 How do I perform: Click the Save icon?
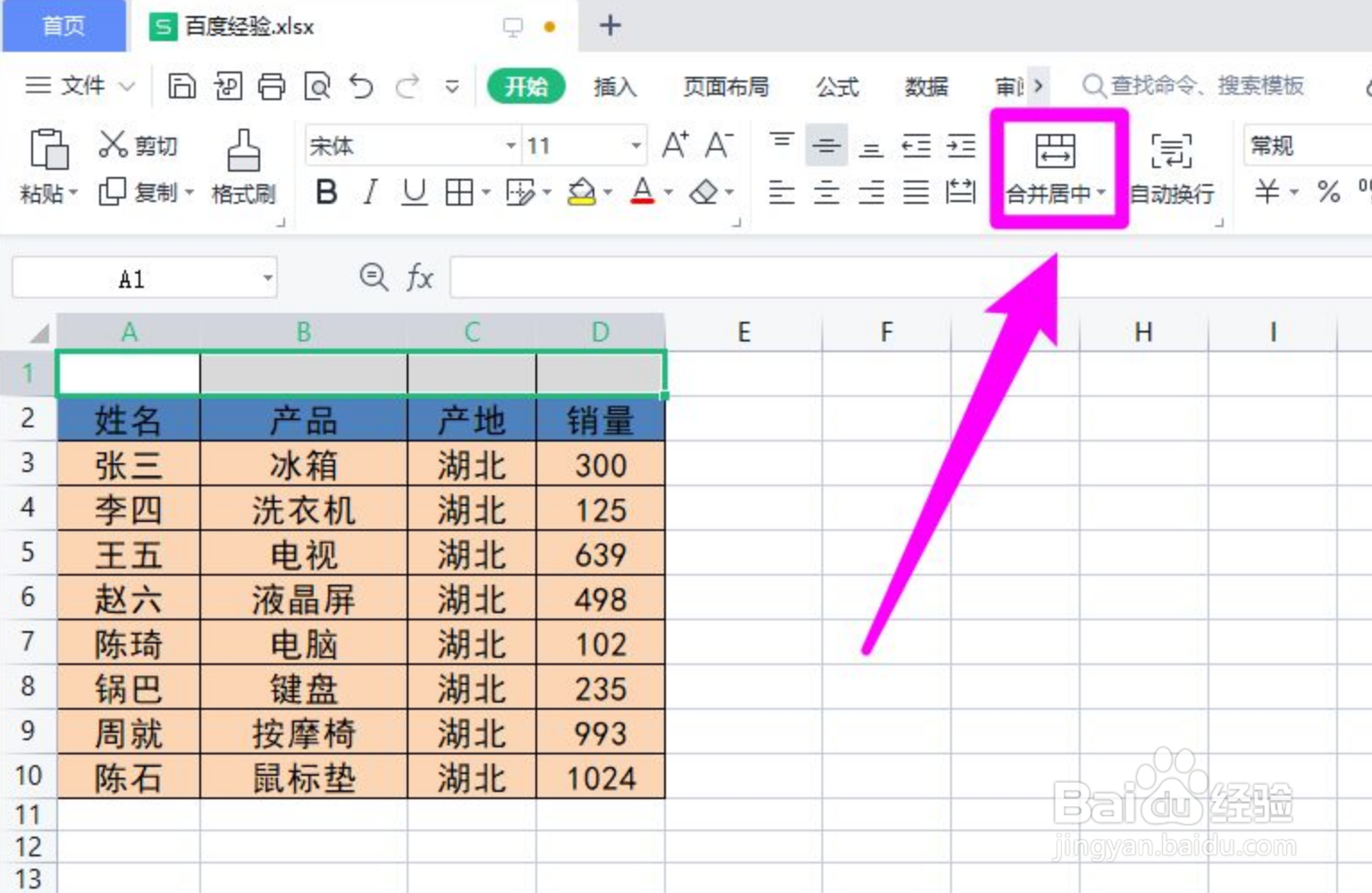click(182, 86)
